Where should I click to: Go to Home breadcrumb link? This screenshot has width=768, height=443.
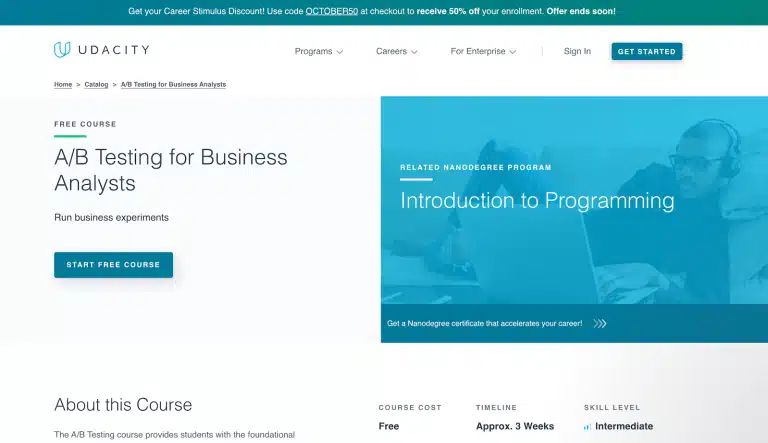[x=63, y=84]
